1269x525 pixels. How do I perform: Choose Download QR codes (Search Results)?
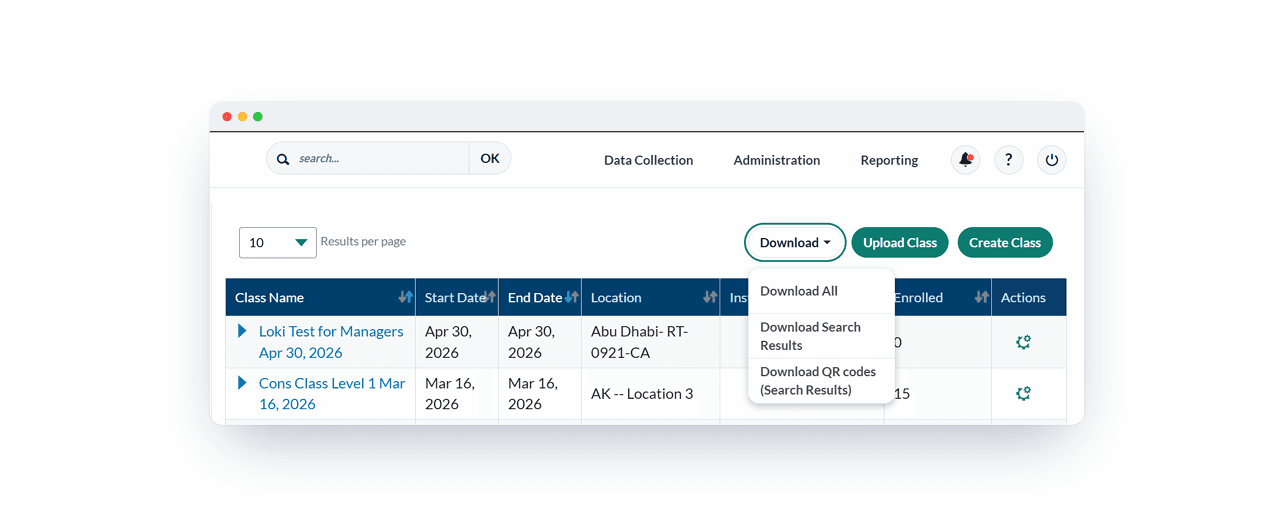pyautogui.click(x=820, y=381)
